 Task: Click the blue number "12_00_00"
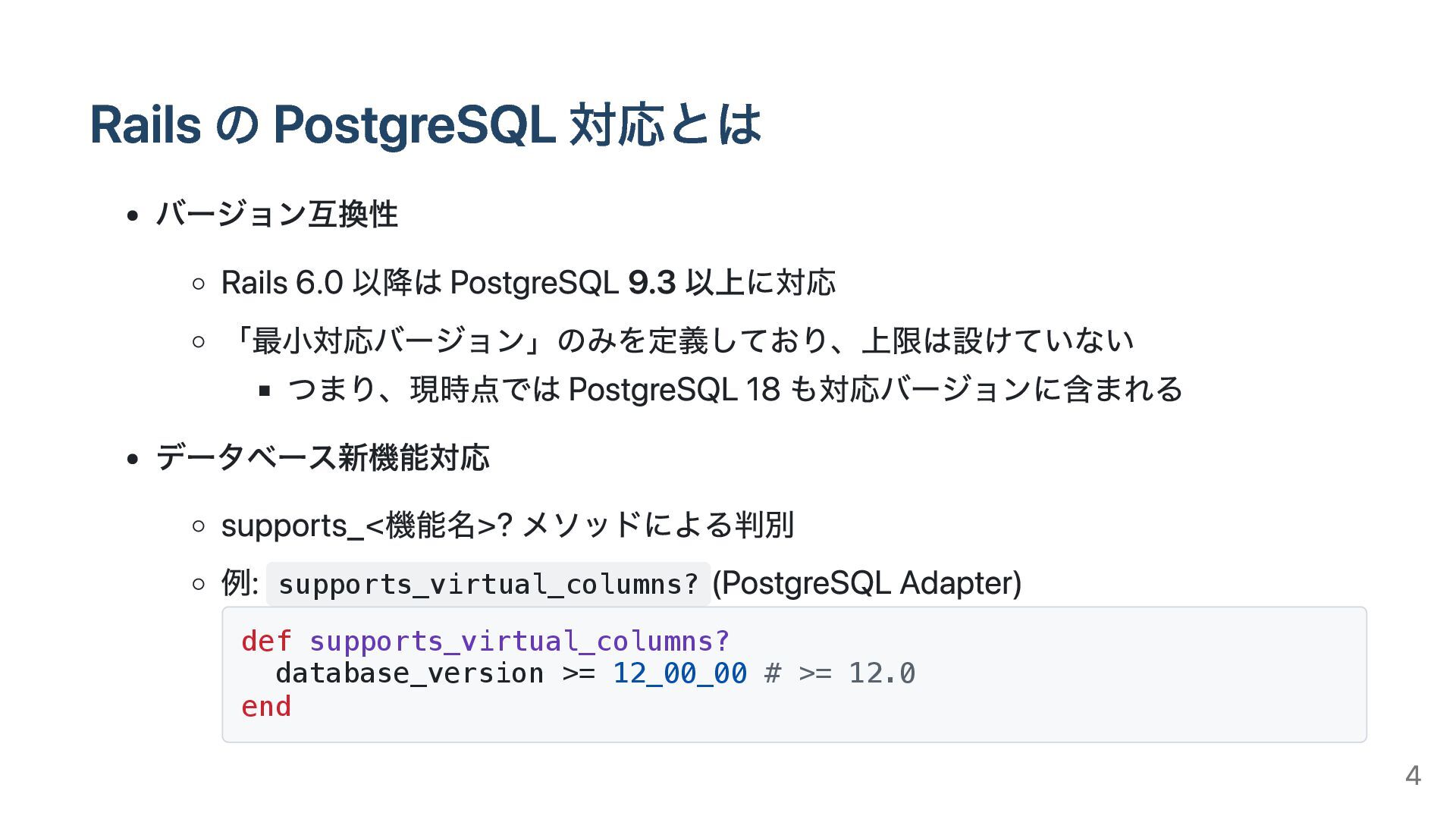click(679, 673)
